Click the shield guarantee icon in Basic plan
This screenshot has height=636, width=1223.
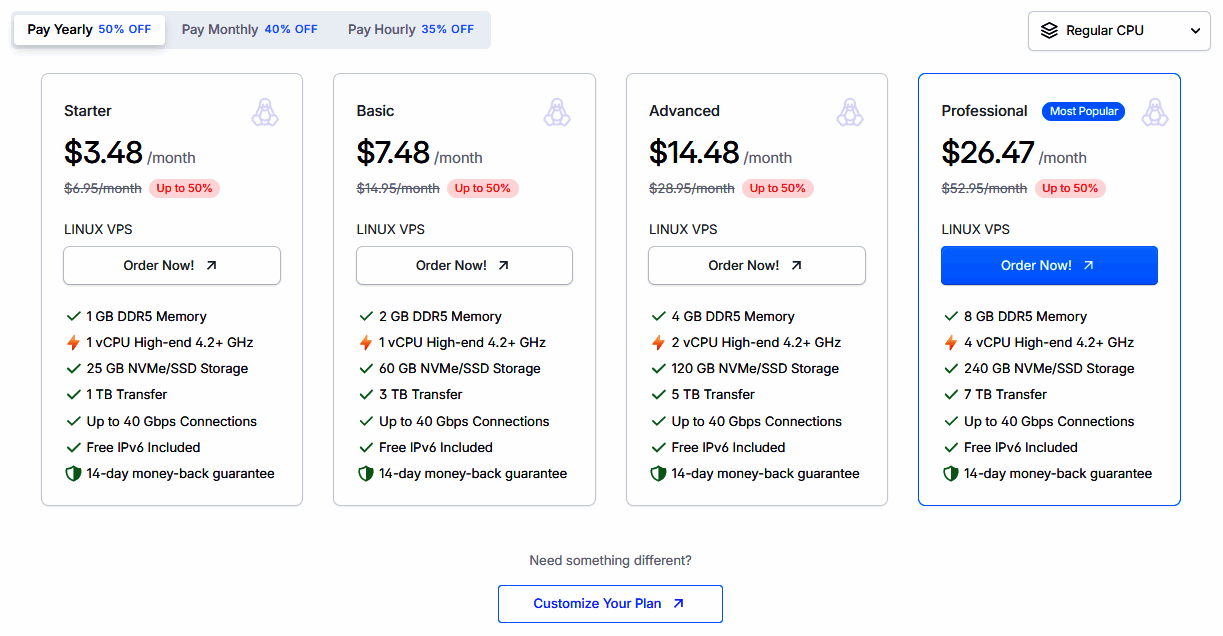tap(366, 474)
